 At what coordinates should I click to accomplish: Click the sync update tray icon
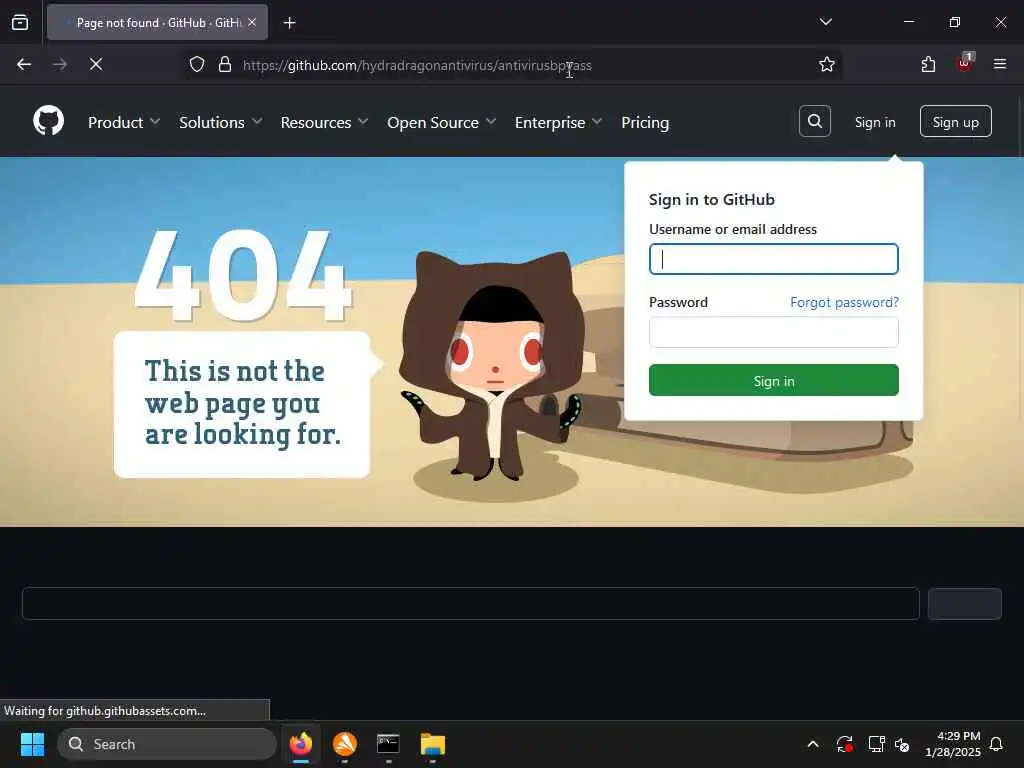(844, 744)
